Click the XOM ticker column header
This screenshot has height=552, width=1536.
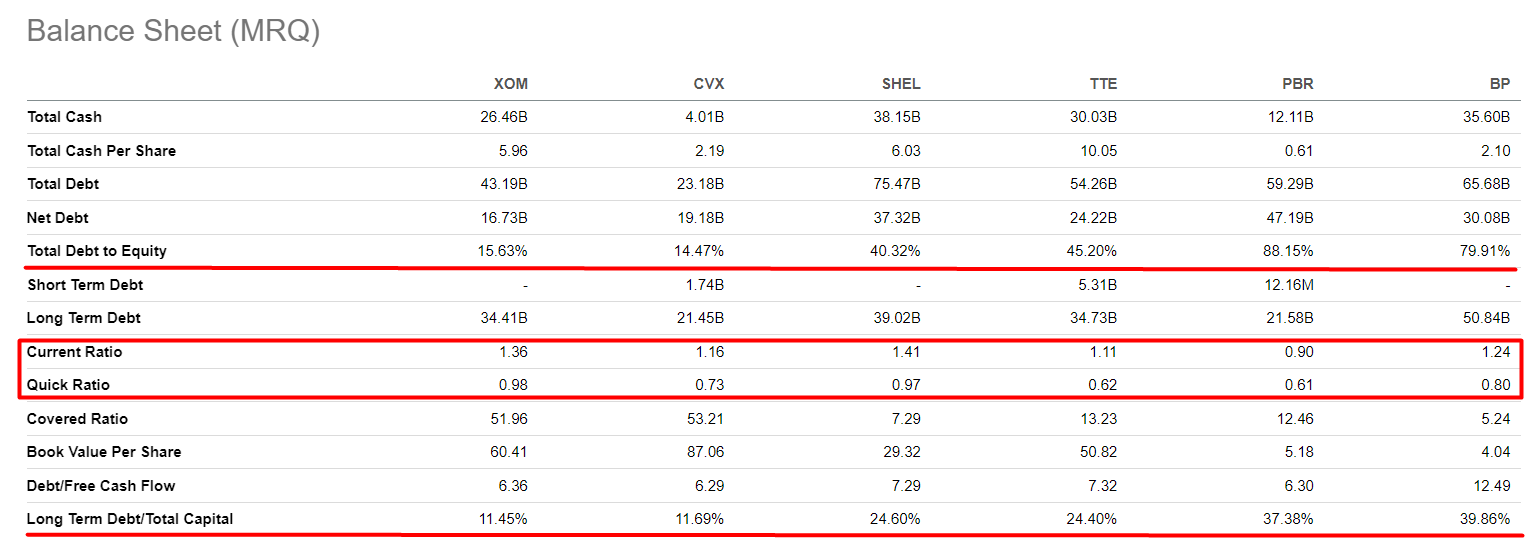click(510, 84)
